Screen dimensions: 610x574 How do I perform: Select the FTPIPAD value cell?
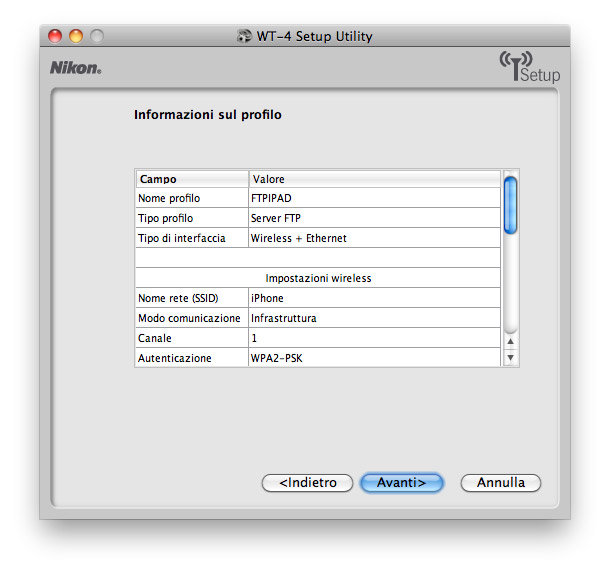click(x=374, y=198)
